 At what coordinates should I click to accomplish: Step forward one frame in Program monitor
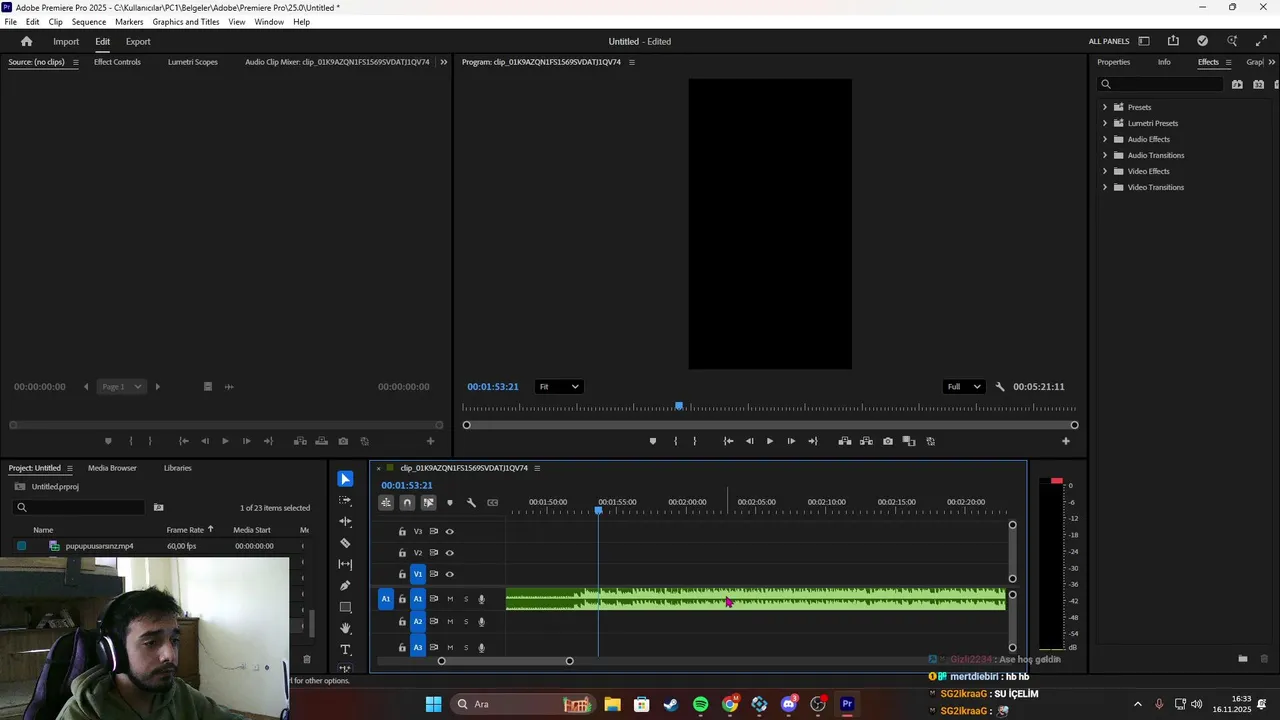tap(791, 441)
